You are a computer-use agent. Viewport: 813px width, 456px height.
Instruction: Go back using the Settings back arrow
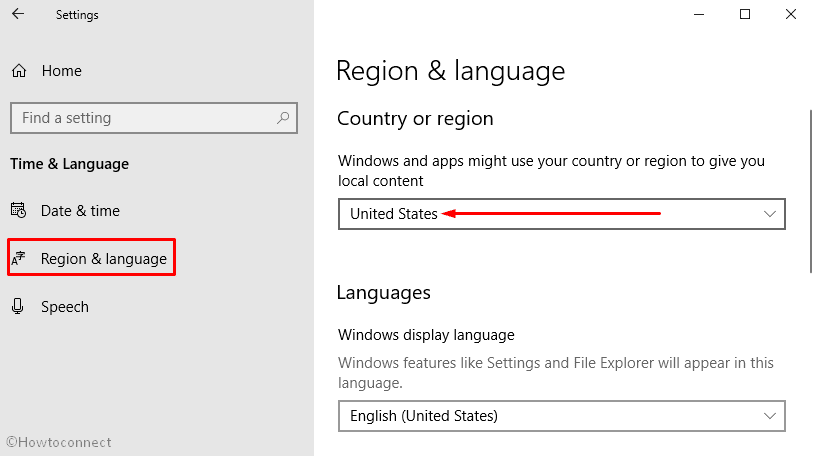[18, 14]
